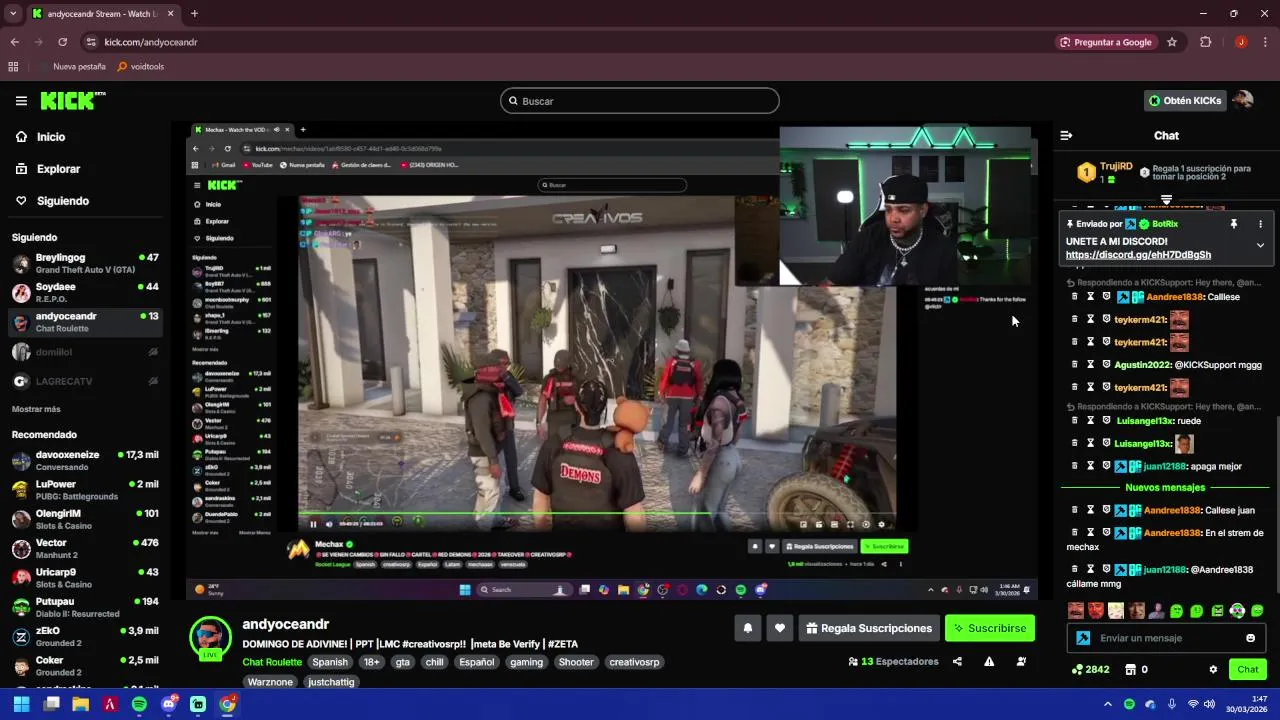Click the Chrome address bar URL
This screenshot has width=1280, height=720.
(x=151, y=42)
